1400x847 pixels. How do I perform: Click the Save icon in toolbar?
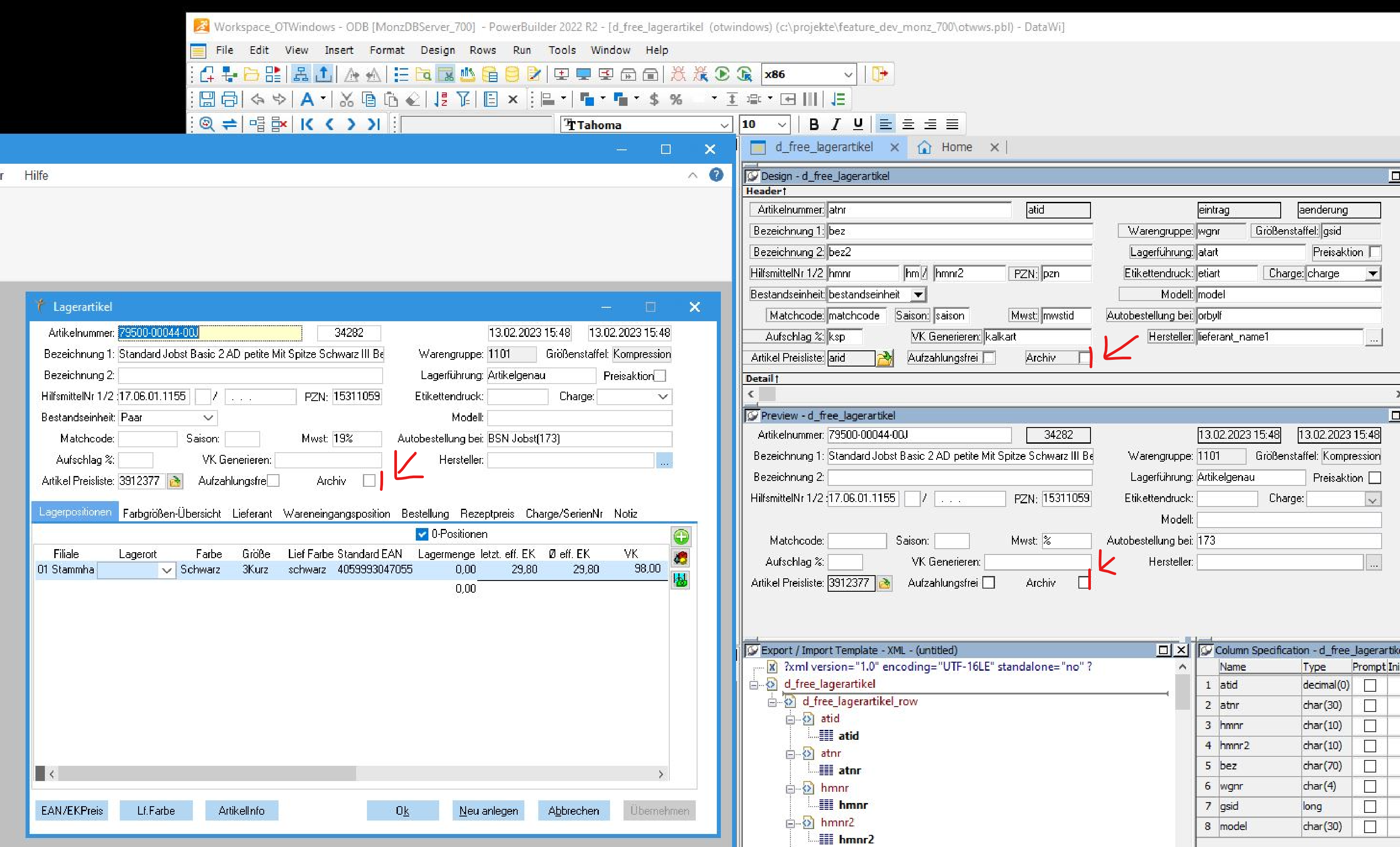pyautogui.click(x=207, y=100)
